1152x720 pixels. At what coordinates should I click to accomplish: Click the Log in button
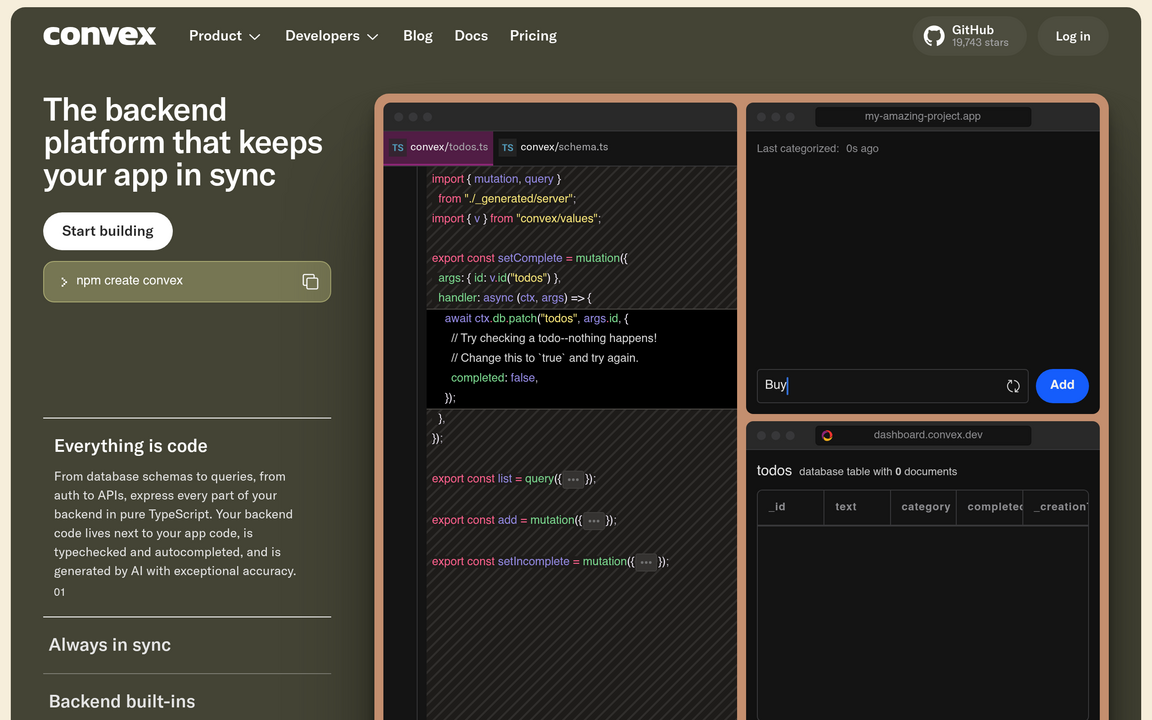coord(1072,35)
